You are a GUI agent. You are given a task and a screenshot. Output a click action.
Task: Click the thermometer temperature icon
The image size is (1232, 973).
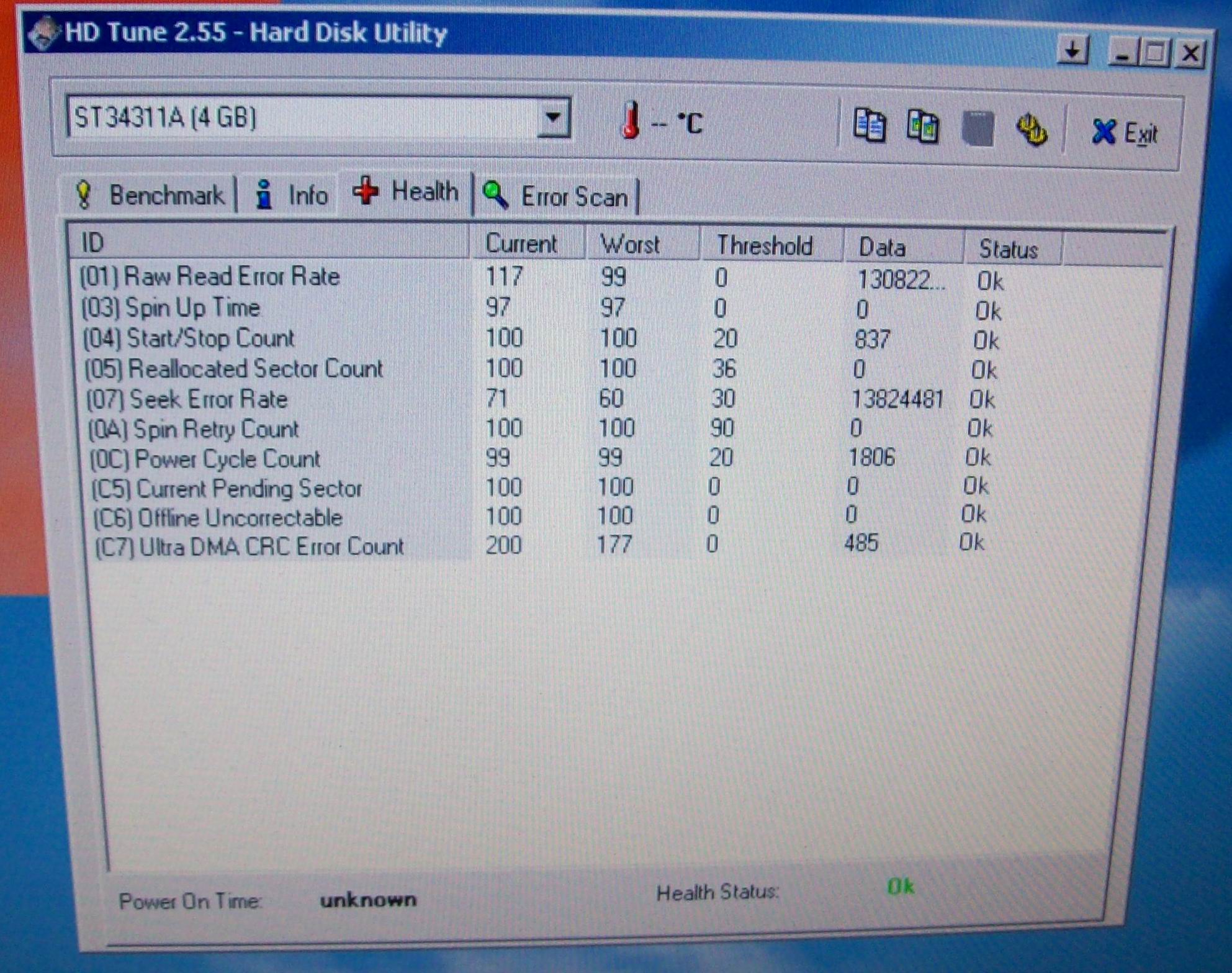click(630, 120)
